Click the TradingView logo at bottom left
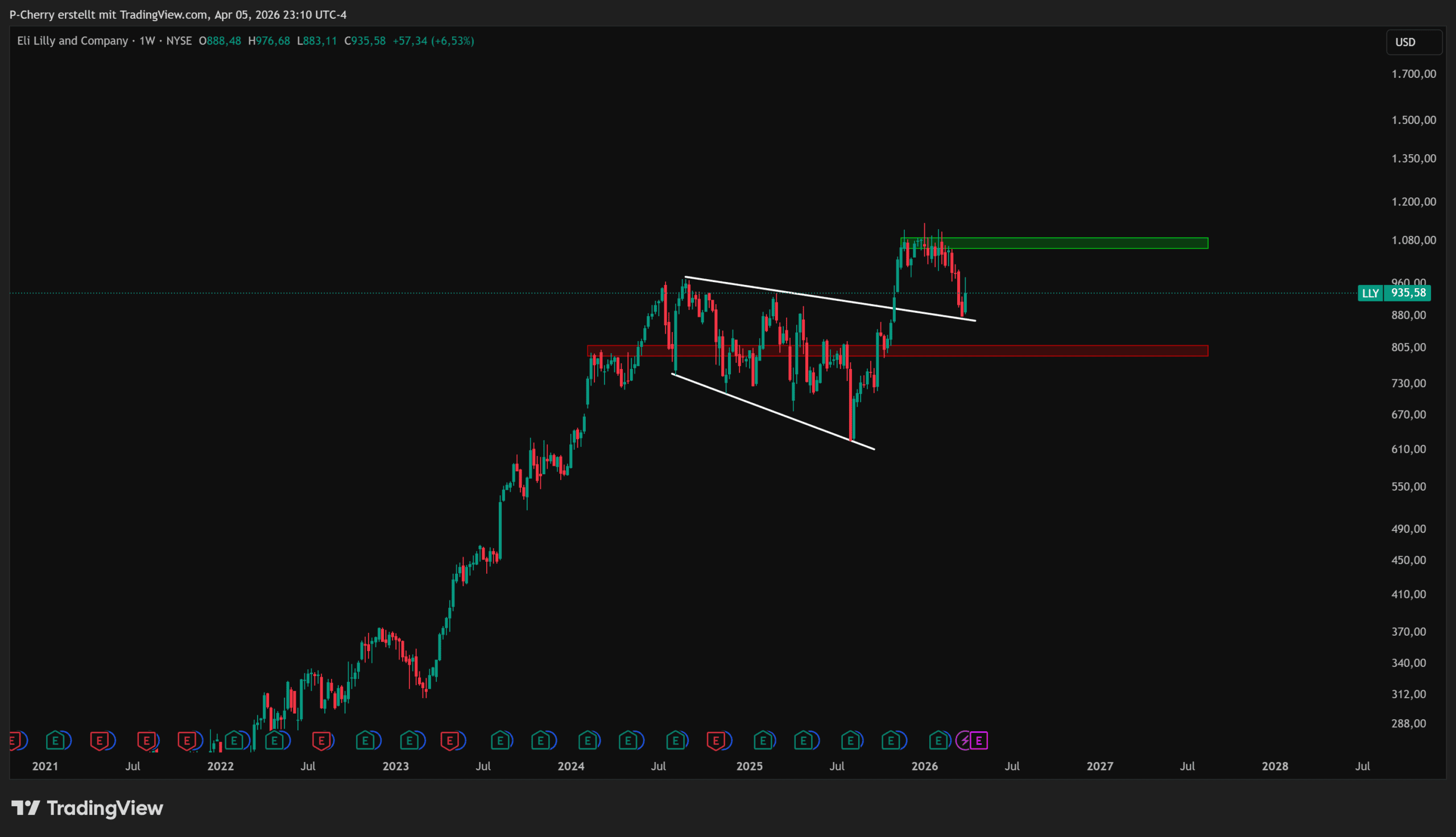Image resolution: width=1456 pixels, height=837 pixels. point(88,808)
